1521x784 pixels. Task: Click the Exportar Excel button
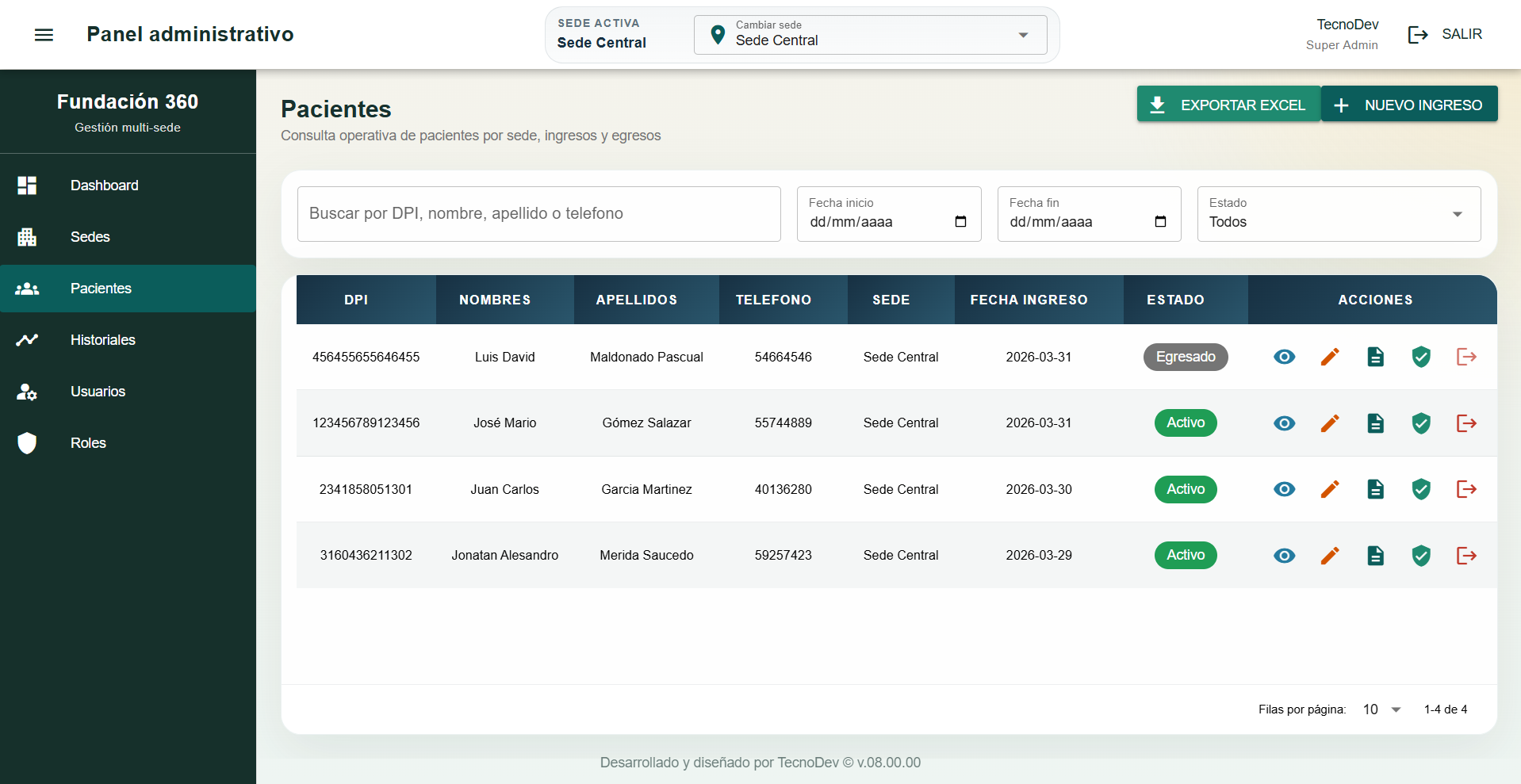(1228, 105)
